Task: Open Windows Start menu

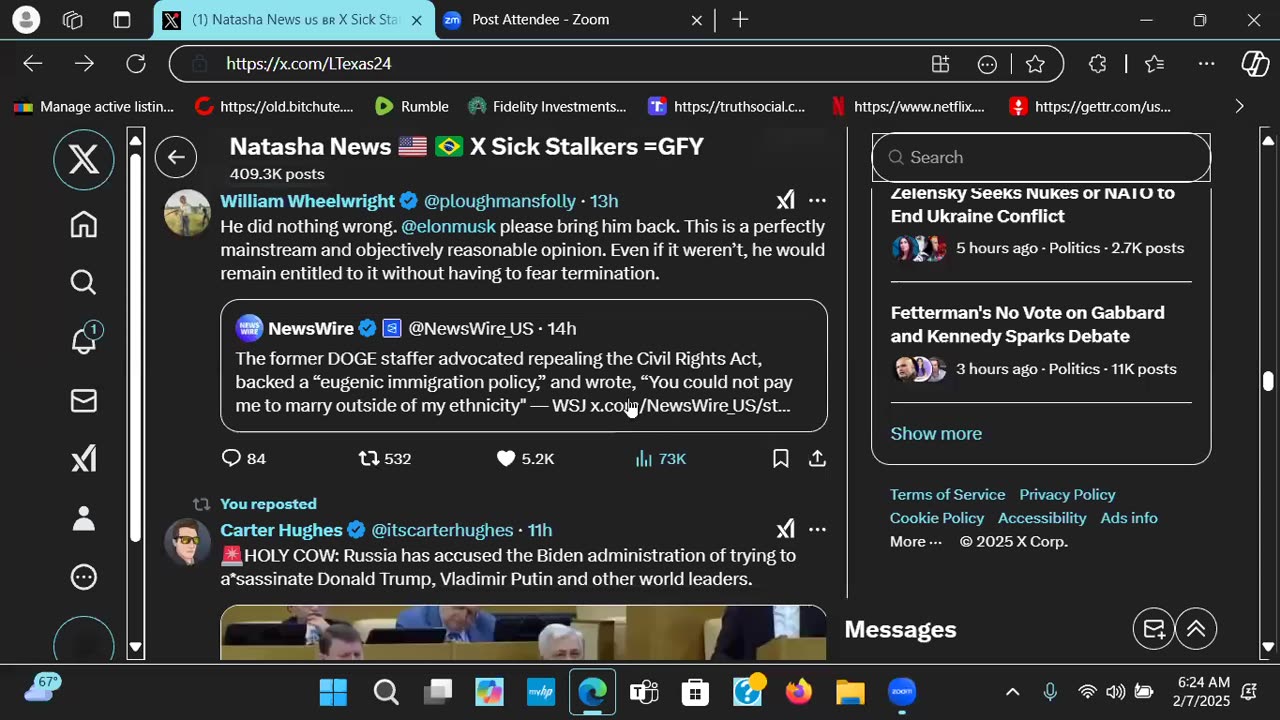Action: [333, 692]
